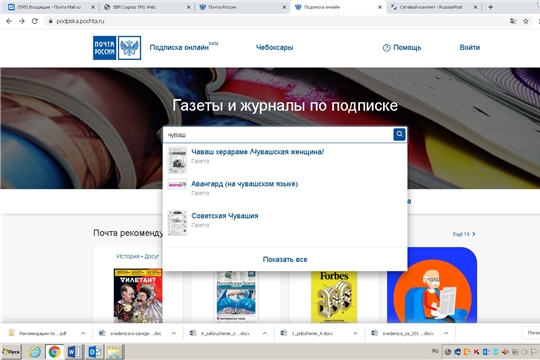Open the История category link
The height and width of the screenshot is (360, 540).
128,256
